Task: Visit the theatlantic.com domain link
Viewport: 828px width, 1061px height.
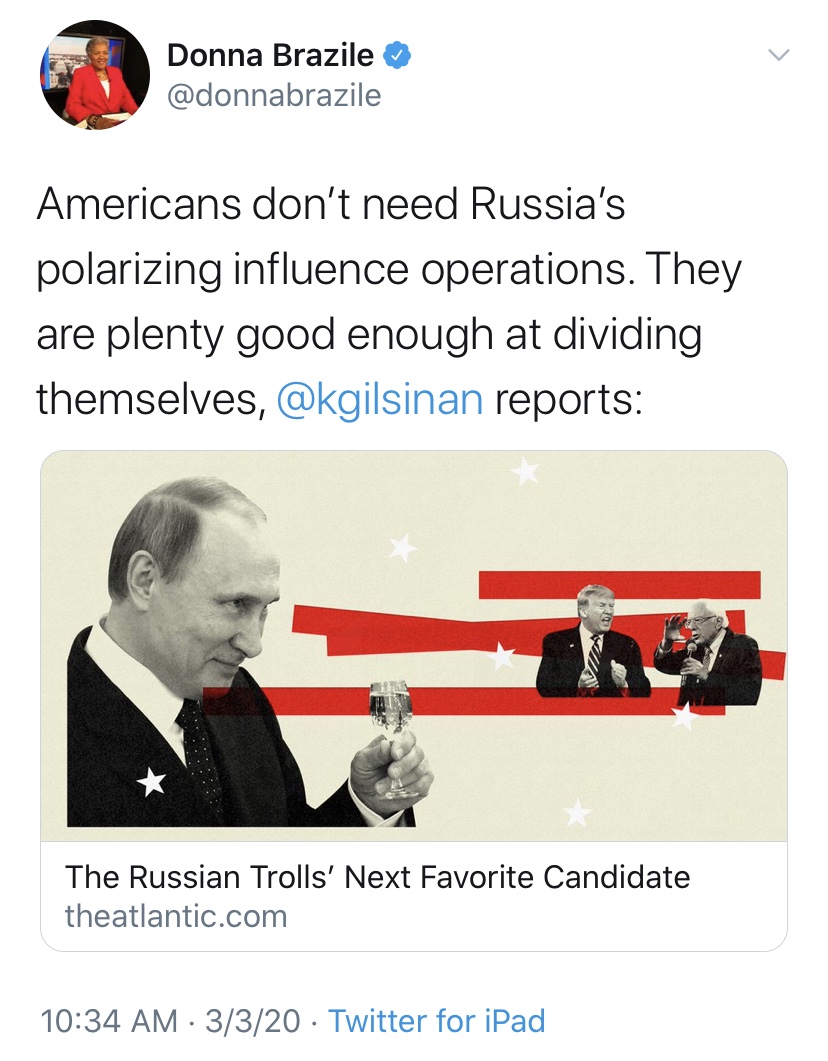Action: tap(176, 915)
